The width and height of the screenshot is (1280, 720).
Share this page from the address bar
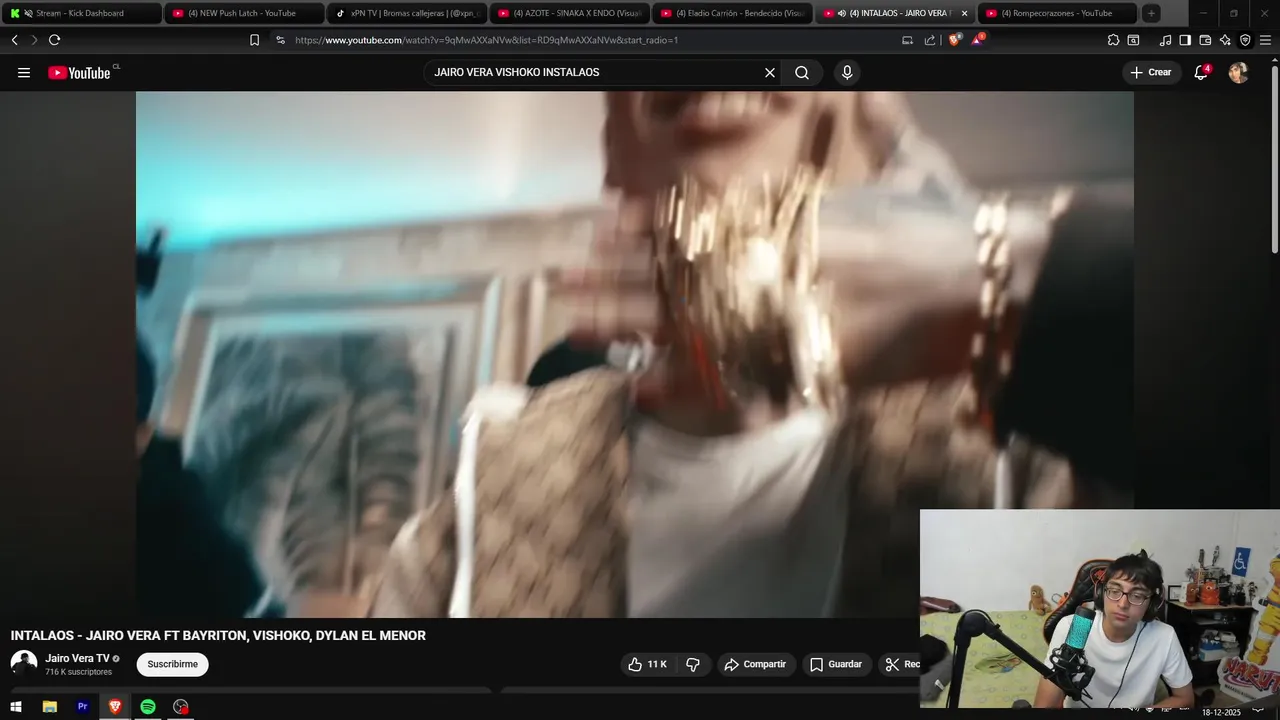click(930, 40)
